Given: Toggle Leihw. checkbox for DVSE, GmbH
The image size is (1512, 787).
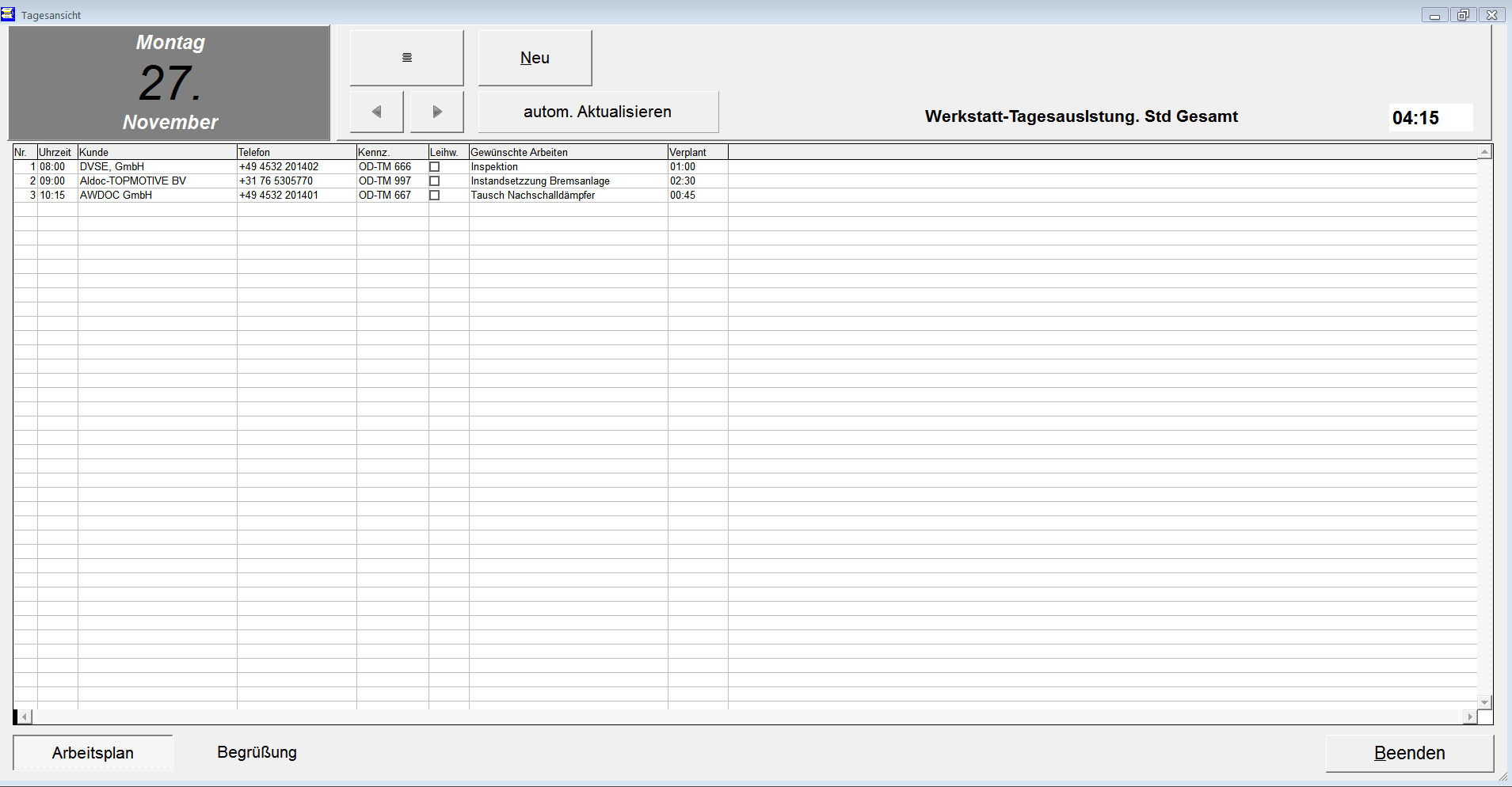Looking at the screenshot, I should (434, 167).
